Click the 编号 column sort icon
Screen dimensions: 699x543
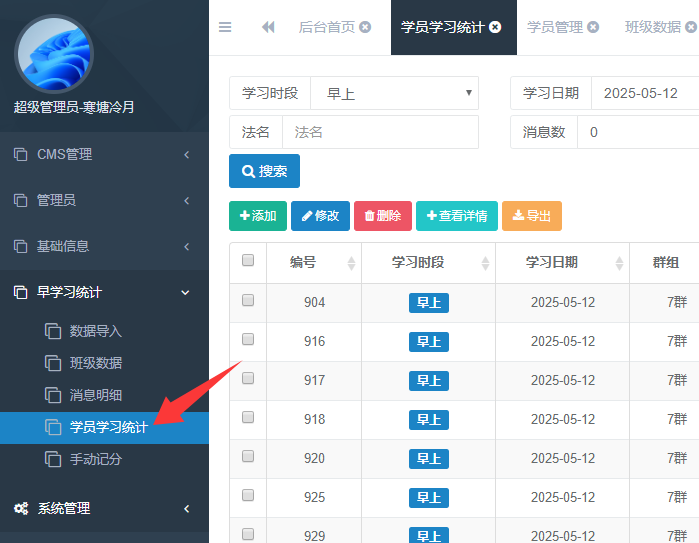pos(351,263)
